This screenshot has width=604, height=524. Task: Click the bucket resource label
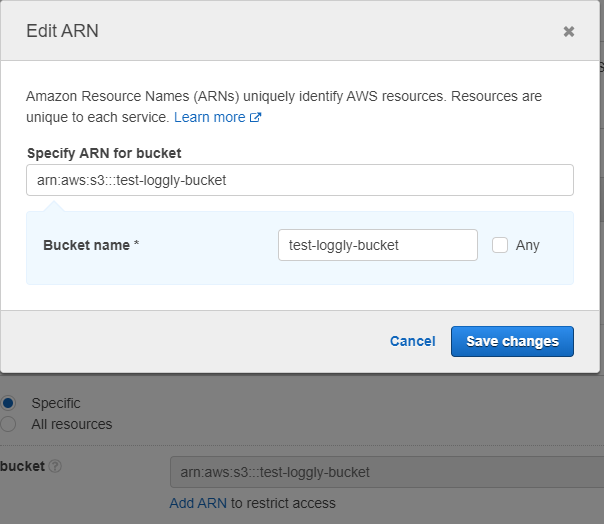tap(22, 467)
